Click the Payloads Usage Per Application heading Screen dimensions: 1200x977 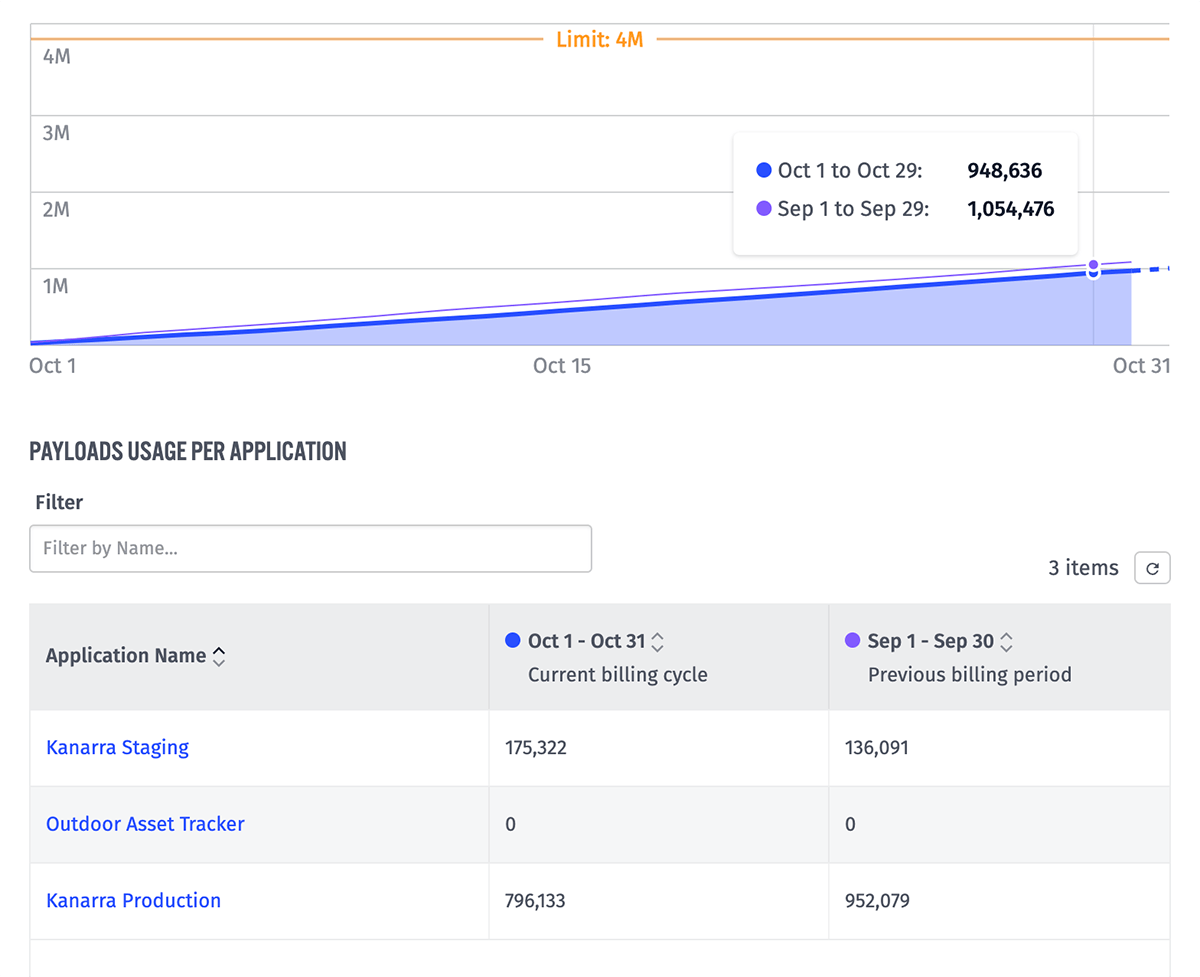click(x=188, y=451)
